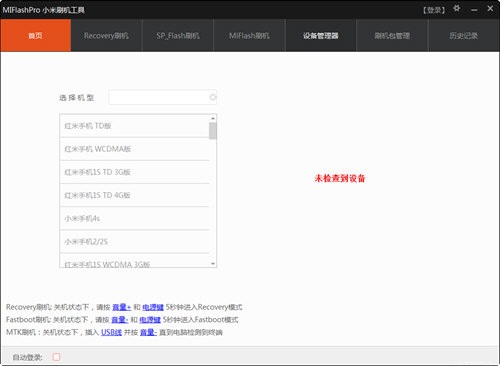Open the SP_Flash刷机 tab
Viewport: 500px width, 366px height.
point(178,35)
